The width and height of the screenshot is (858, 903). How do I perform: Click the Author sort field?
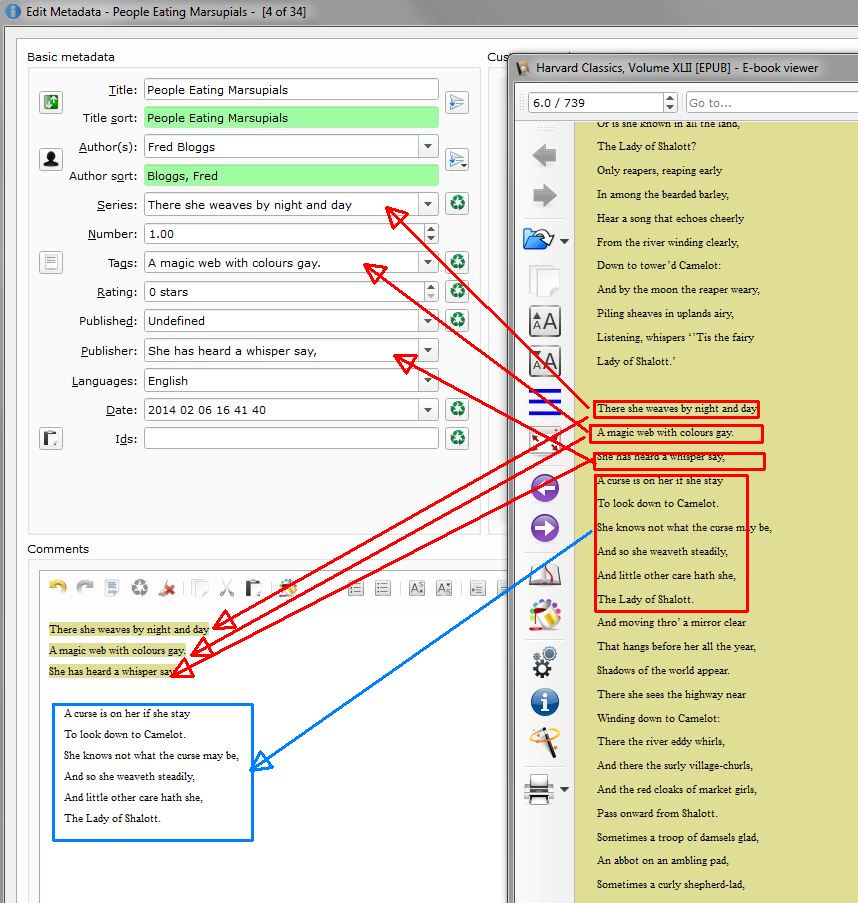pos(291,176)
